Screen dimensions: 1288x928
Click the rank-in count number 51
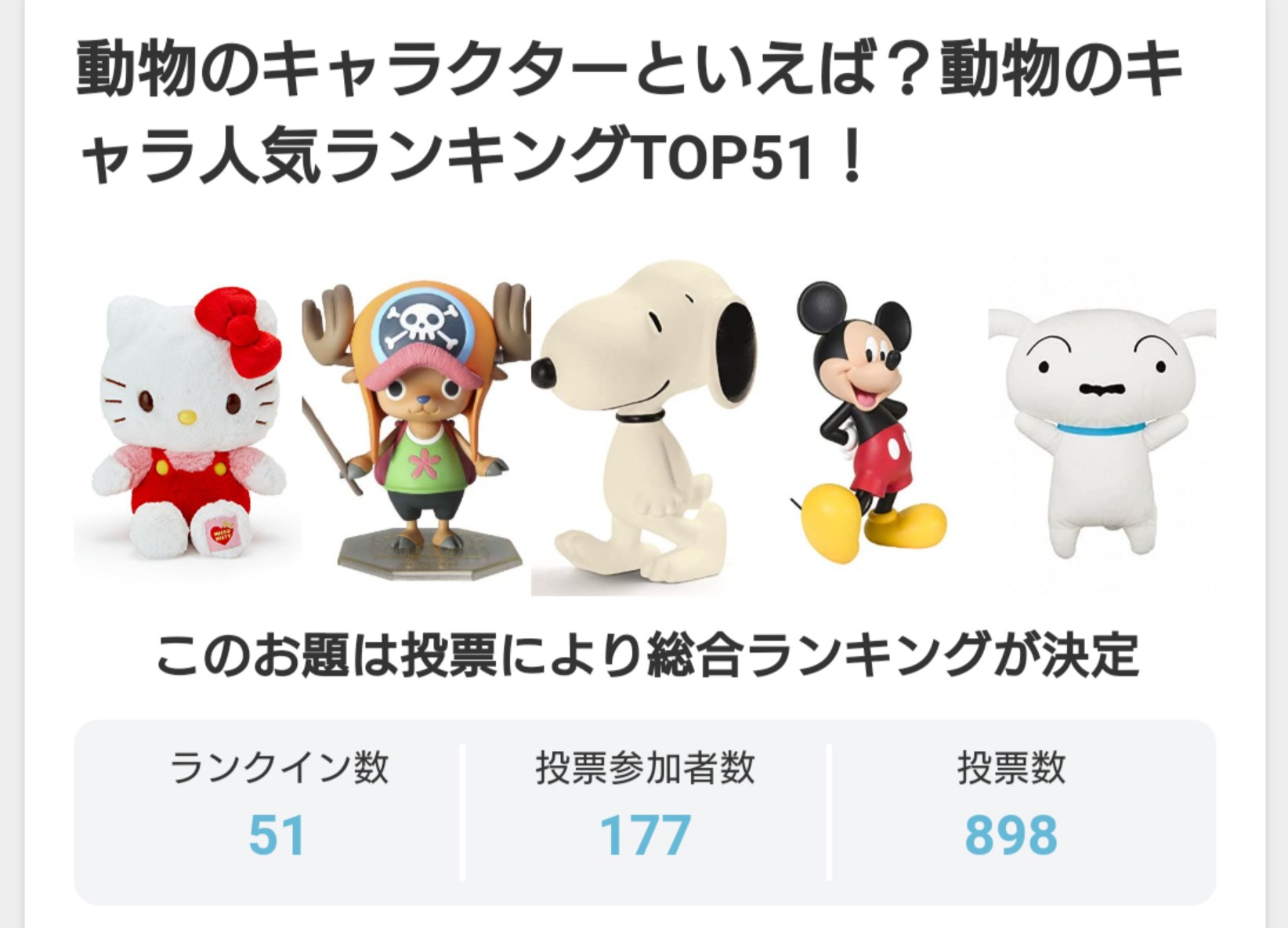tap(277, 836)
